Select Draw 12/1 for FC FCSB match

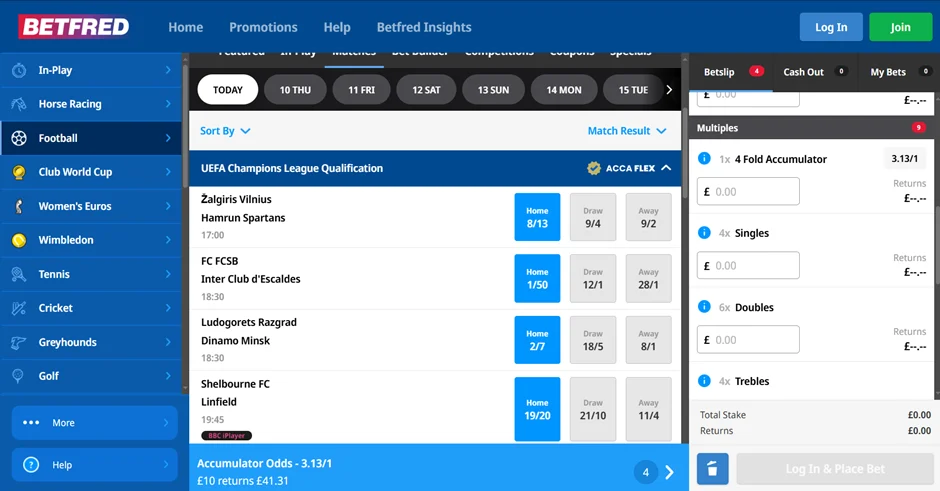click(x=593, y=278)
